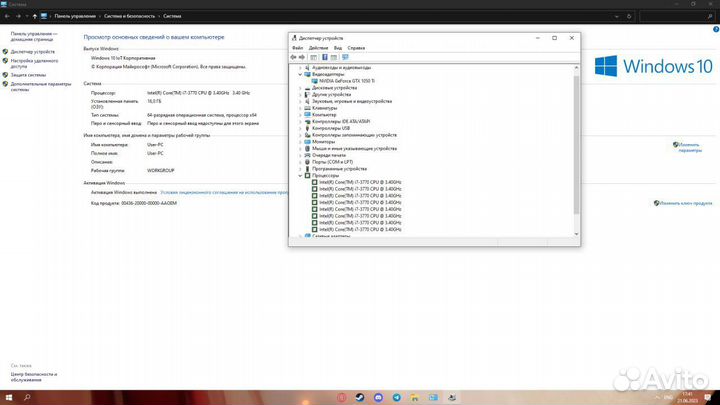The width and height of the screenshot is (720, 405).
Task: Switch to Control Panel System window on taskbar
Action: click(433, 398)
